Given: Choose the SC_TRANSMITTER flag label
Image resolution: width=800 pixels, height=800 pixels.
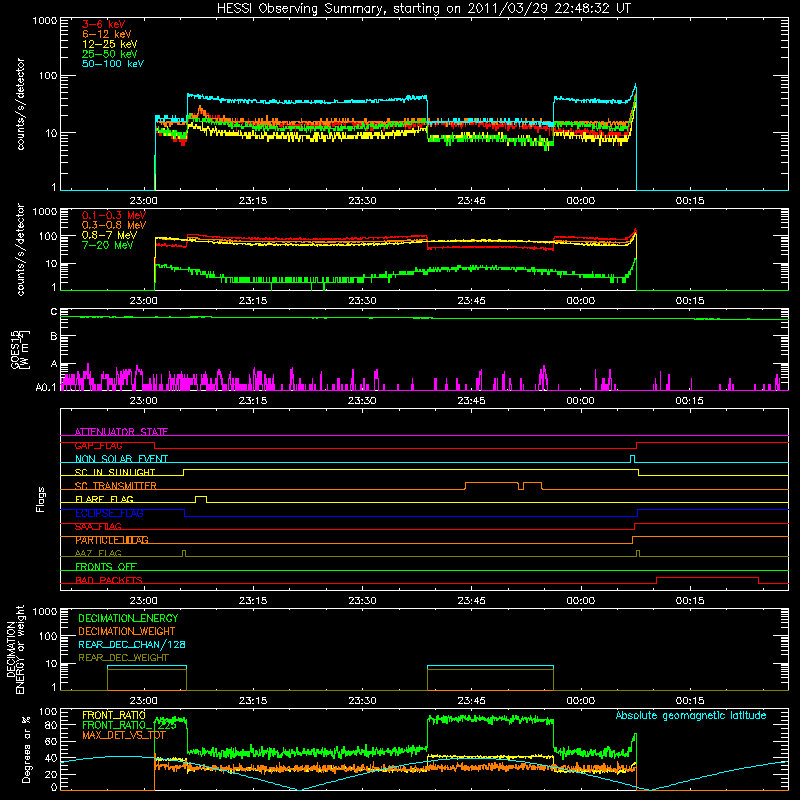Looking at the screenshot, I should 115,486.
